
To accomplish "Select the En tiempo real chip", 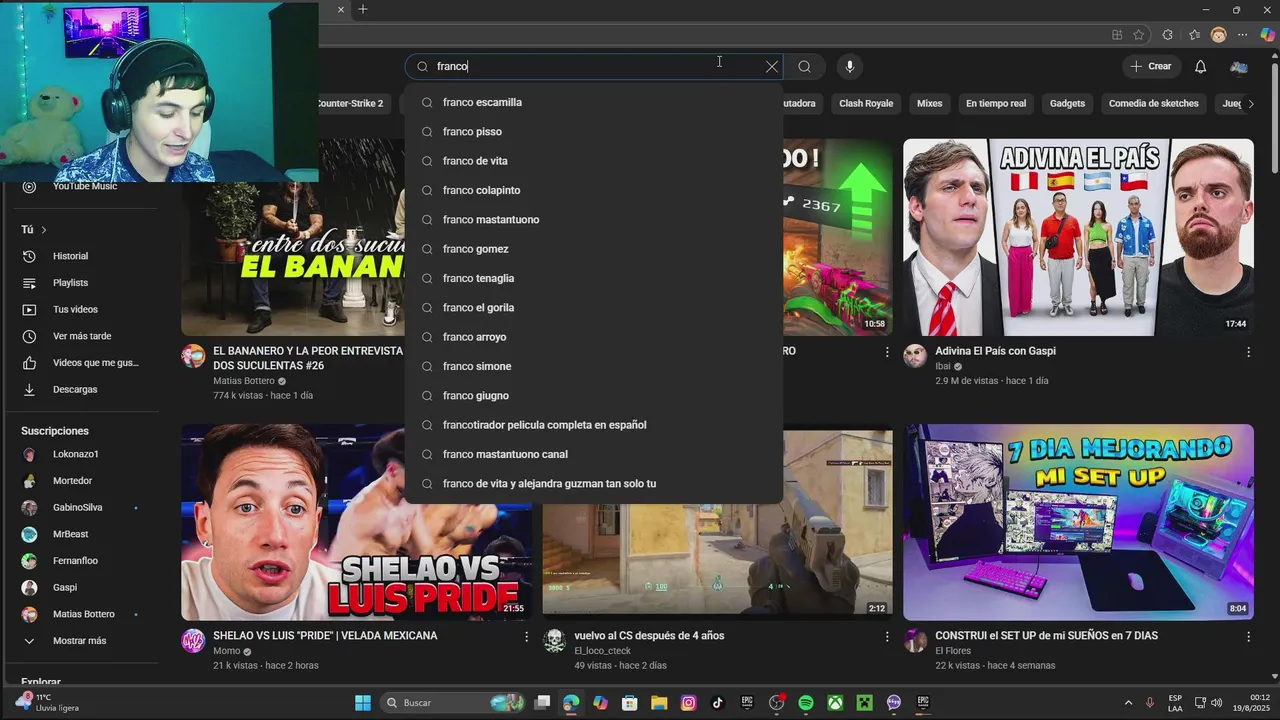I will tap(996, 103).
